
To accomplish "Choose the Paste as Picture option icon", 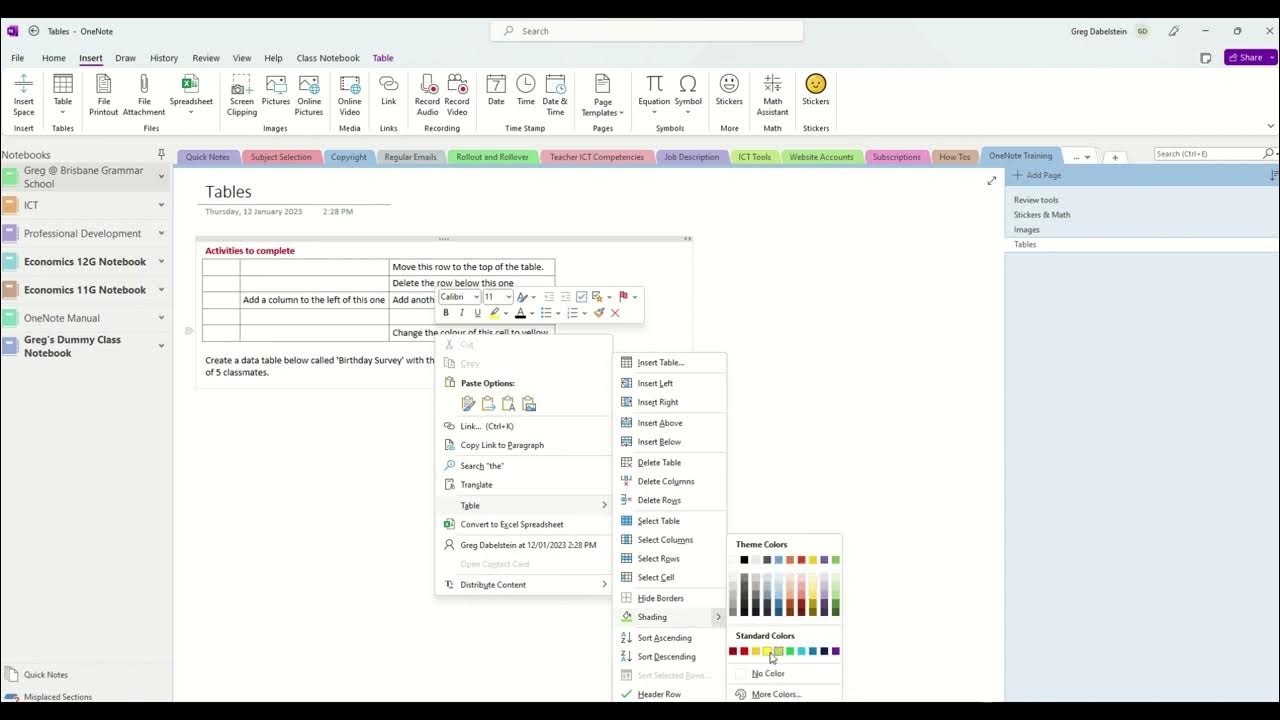I will [529, 404].
